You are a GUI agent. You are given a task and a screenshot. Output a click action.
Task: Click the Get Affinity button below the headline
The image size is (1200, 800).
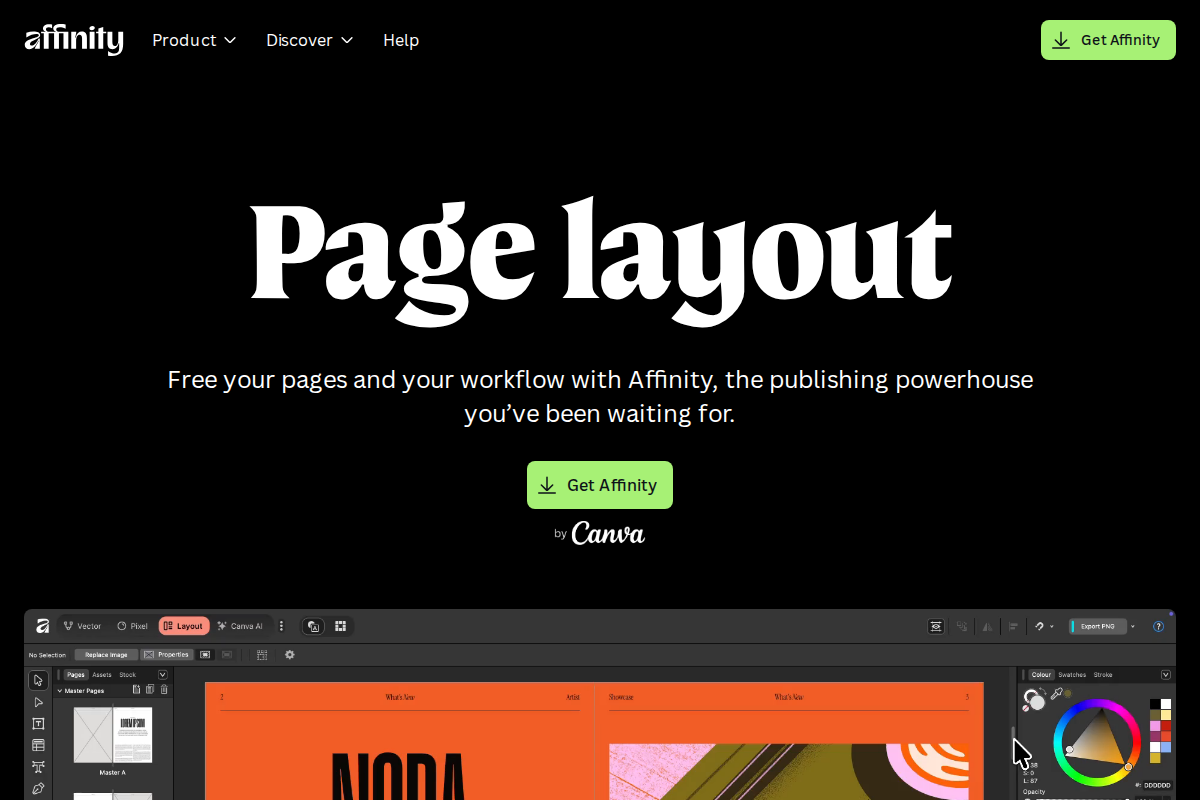[x=600, y=485]
